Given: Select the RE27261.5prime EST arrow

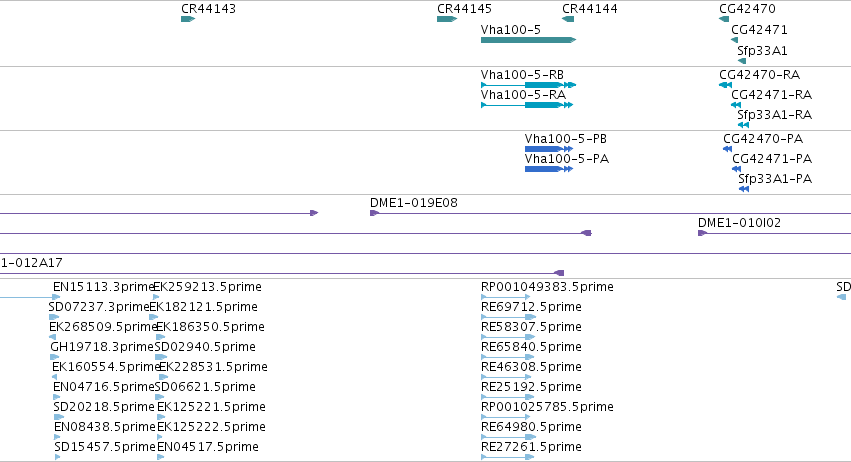Looking at the screenshot, I should tap(507, 457).
